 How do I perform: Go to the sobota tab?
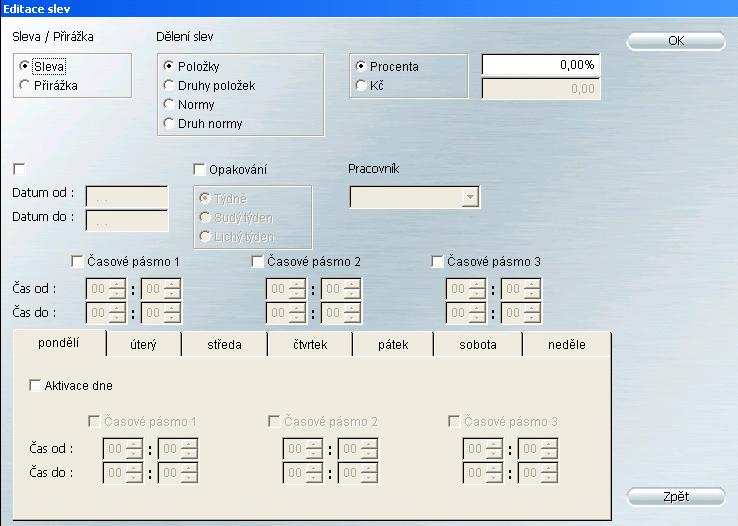coord(477,345)
